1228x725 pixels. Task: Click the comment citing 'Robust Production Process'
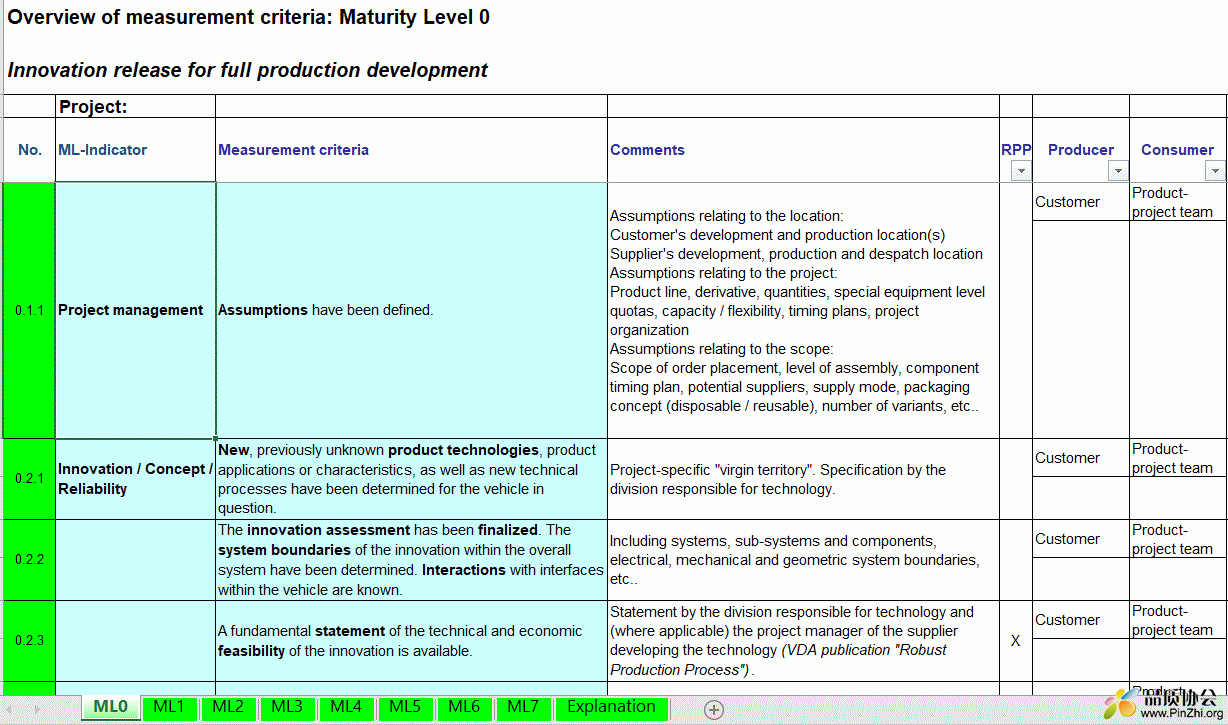(803, 641)
